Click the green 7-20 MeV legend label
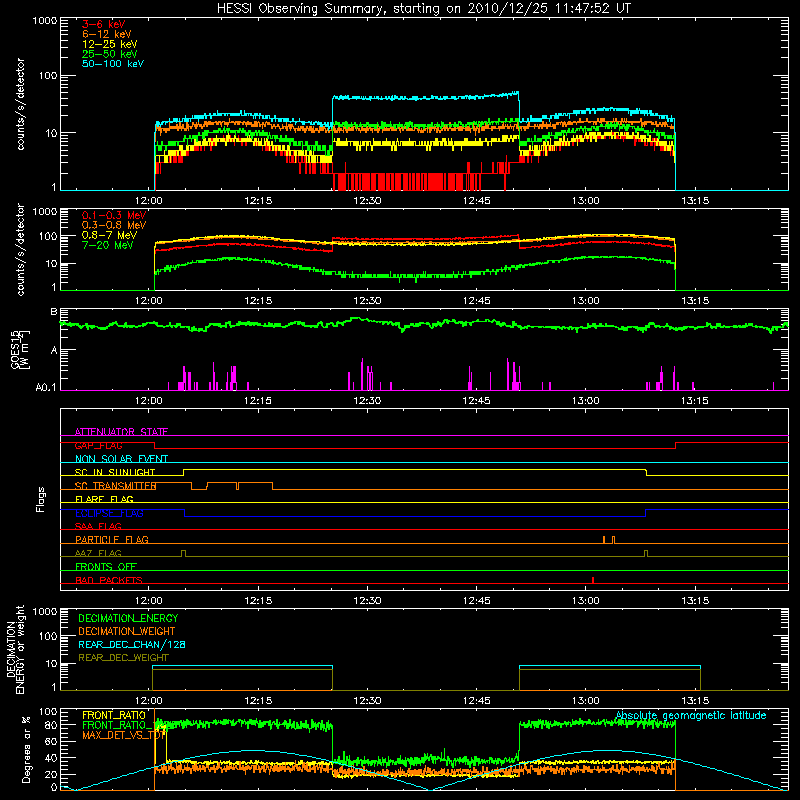This screenshot has width=800, height=800. [x=107, y=245]
